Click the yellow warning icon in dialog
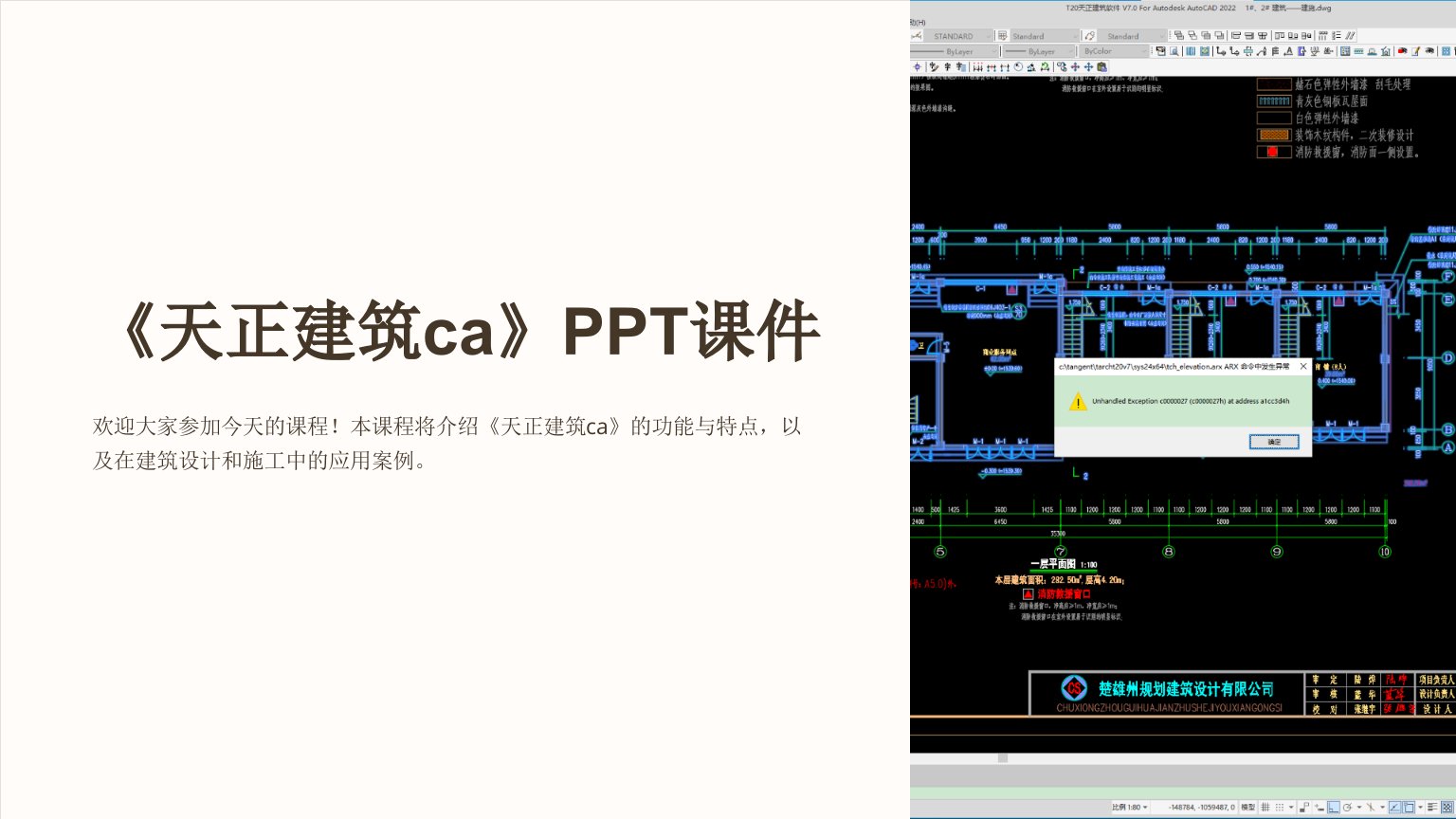 click(x=1078, y=402)
